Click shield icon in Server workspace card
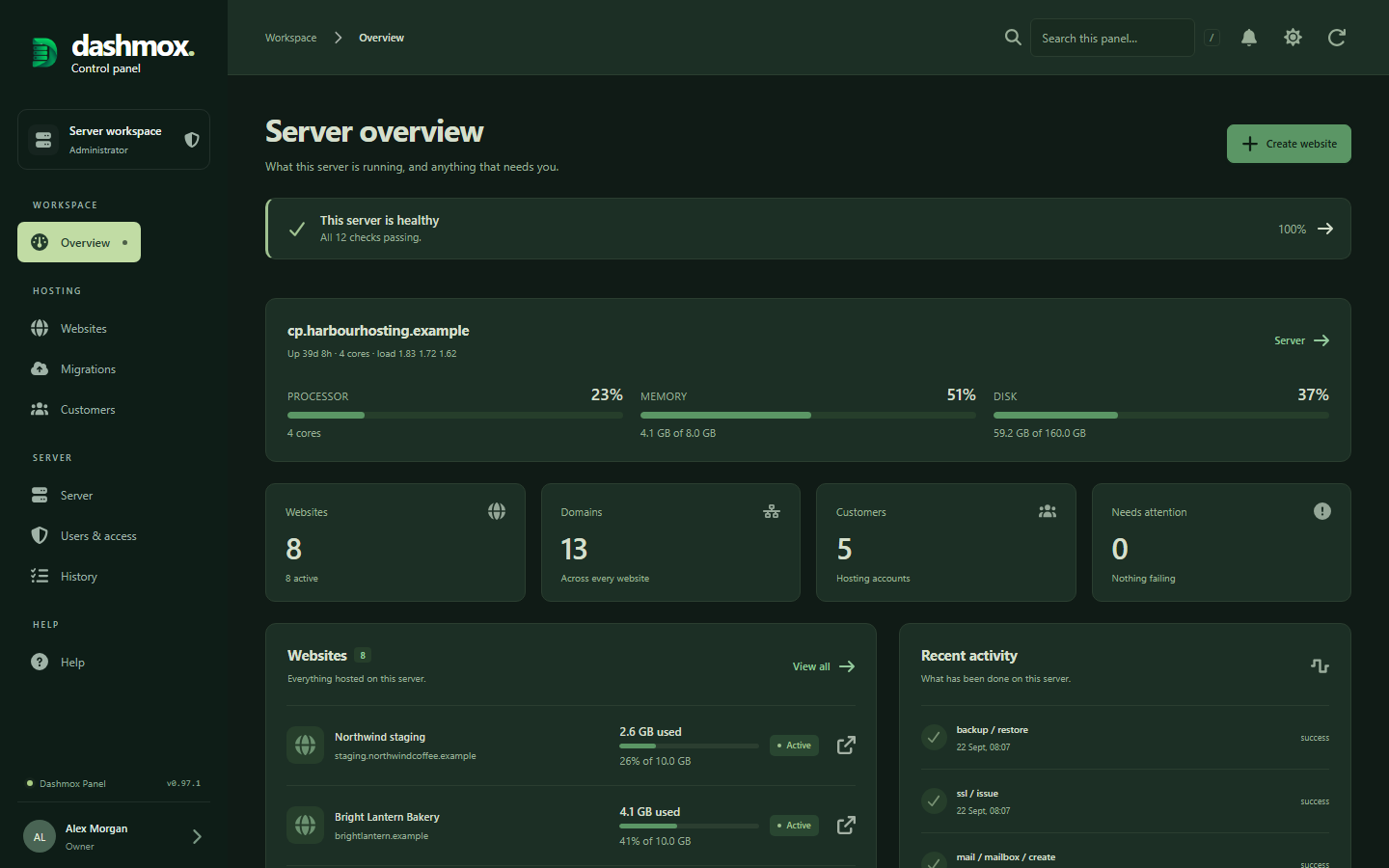This screenshot has width=1389, height=868. 192,140
